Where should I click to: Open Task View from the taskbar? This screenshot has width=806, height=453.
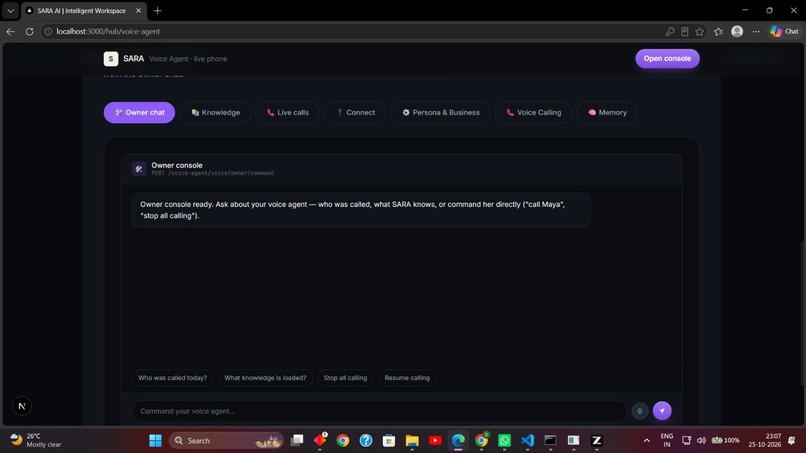pos(297,441)
